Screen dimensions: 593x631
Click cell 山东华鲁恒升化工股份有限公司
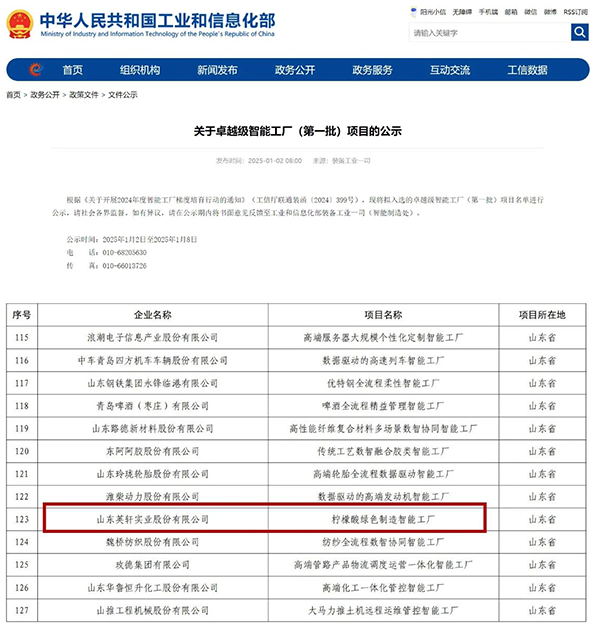click(x=153, y=588)
